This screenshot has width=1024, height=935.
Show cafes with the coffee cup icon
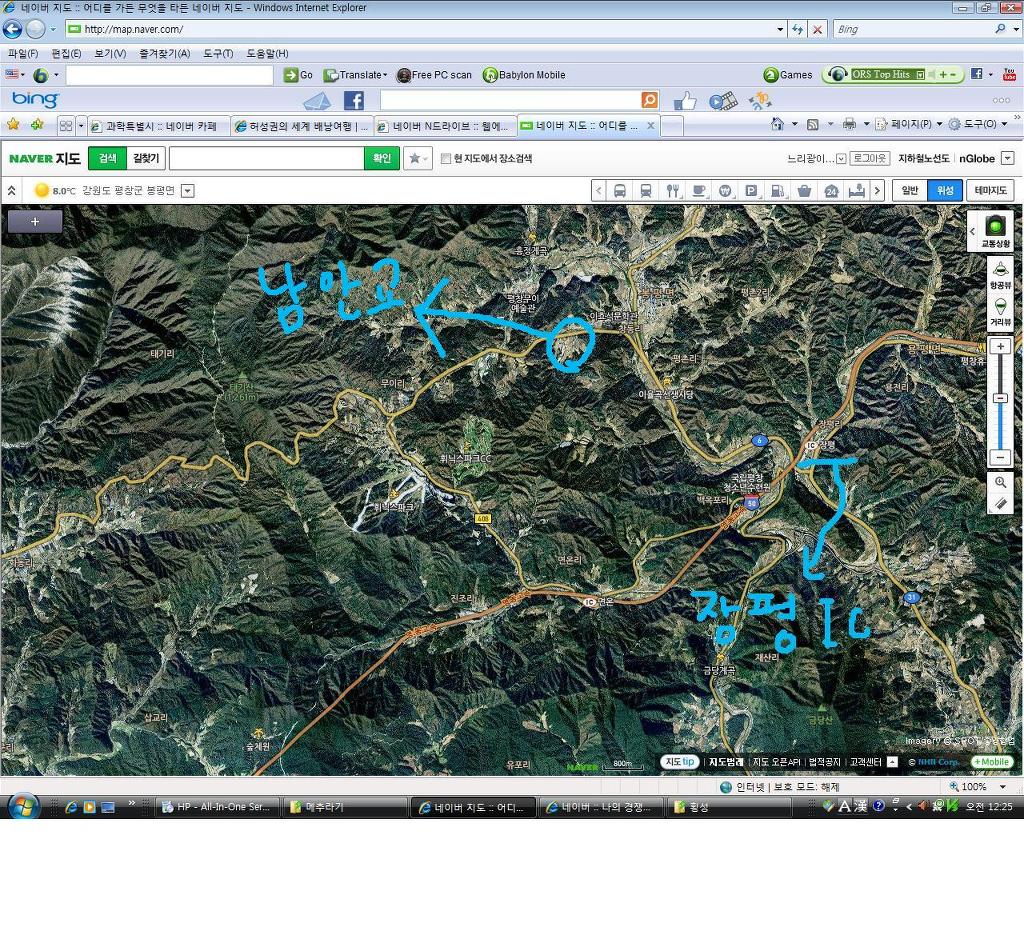coord(699,191)
